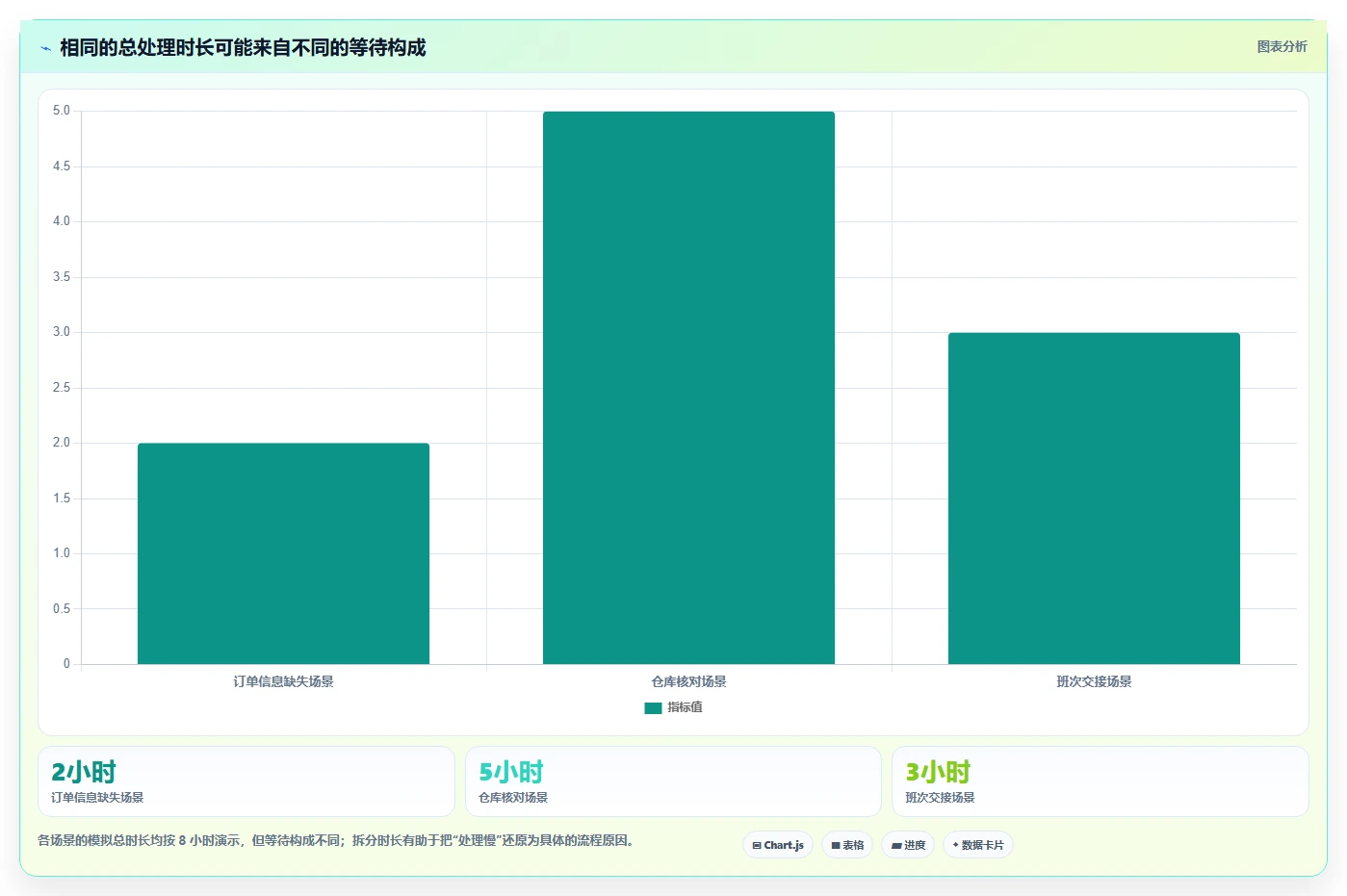
Task: Select the 进度 tag
Action: (908, 845)
